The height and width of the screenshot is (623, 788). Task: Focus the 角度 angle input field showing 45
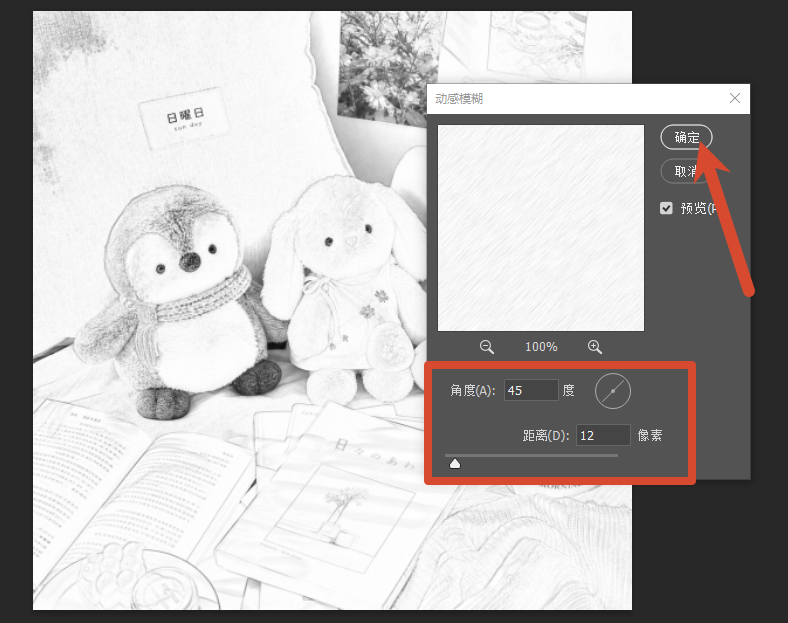[x=531, y=390]
